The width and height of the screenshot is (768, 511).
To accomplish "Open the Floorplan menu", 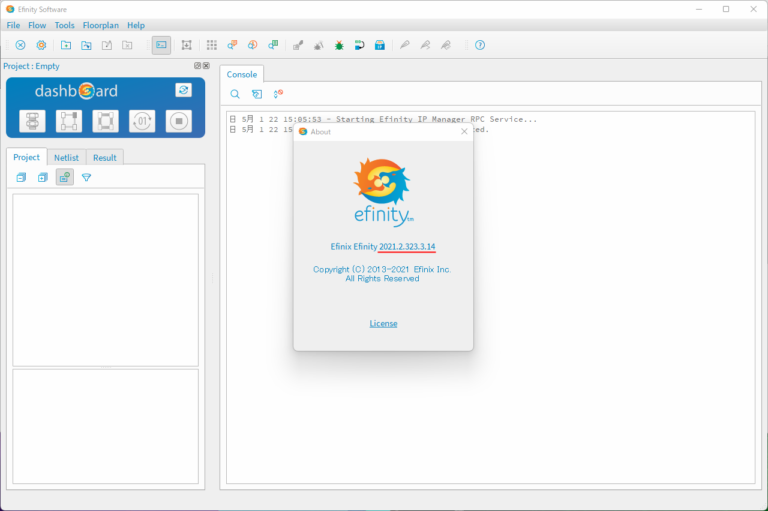I will point(100,25).
